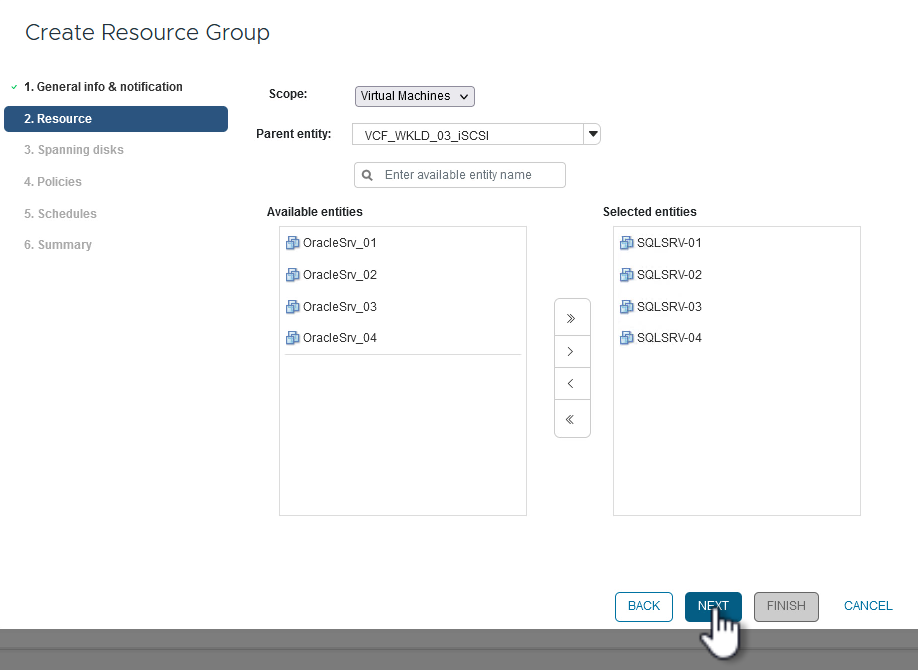918x670 pixels.
Task: Click the VM icon beside SQLSRV-04
Action: tap(626, 338)
